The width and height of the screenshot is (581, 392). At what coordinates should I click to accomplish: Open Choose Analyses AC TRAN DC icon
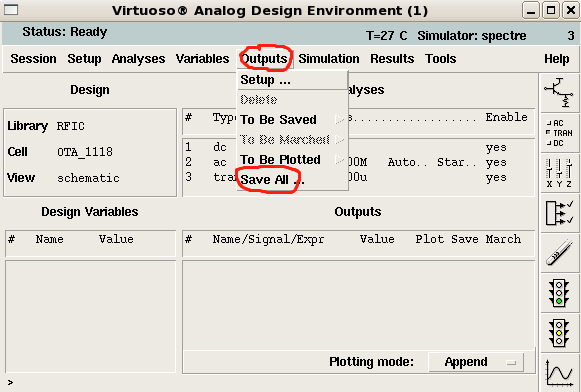click(x=560, y=133)
